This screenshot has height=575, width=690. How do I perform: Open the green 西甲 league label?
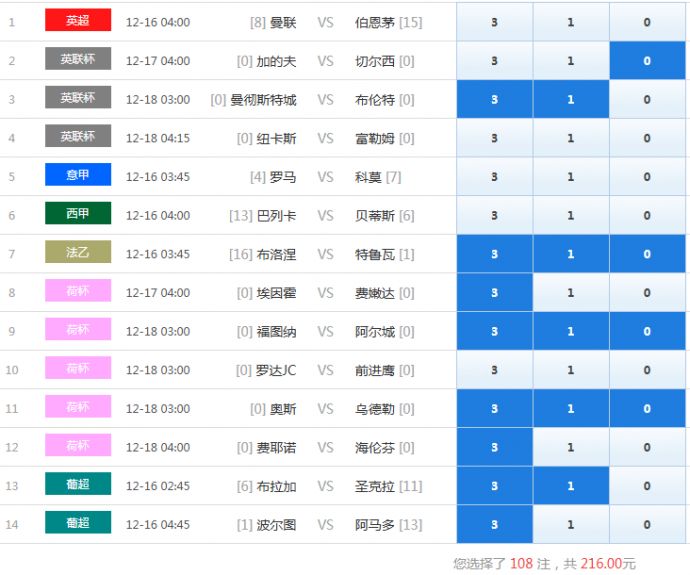(78, 214)
